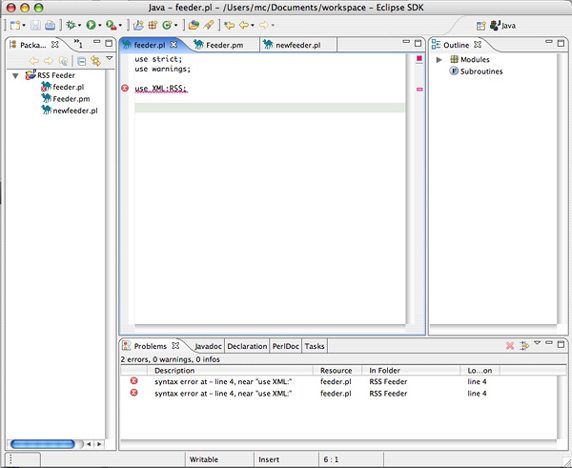This screenshot has height=468, width=572.
Task: Click the Open Perspective icon
Action: click(x=481, y=26)
